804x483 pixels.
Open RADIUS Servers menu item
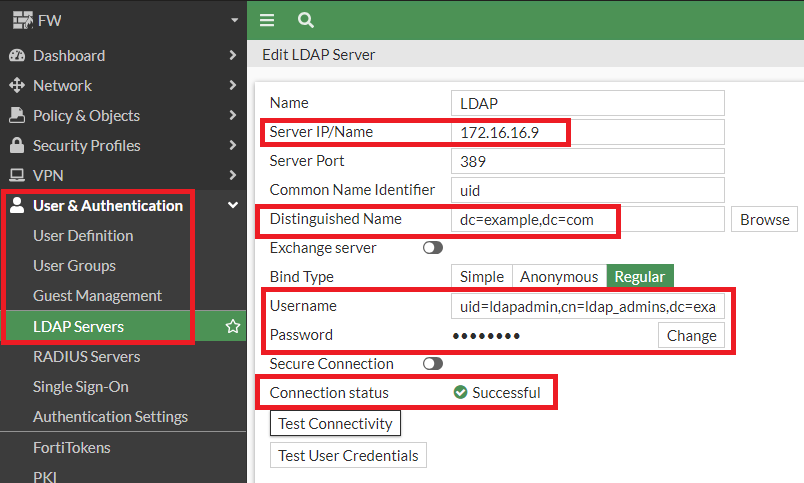click(x=87, y=356)
